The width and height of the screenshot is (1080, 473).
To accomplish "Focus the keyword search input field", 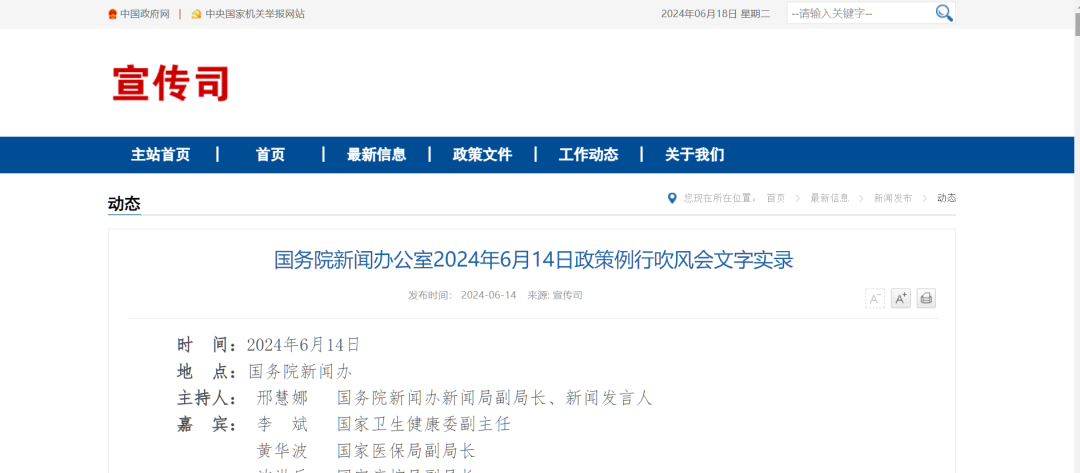I will click(860, 13).
